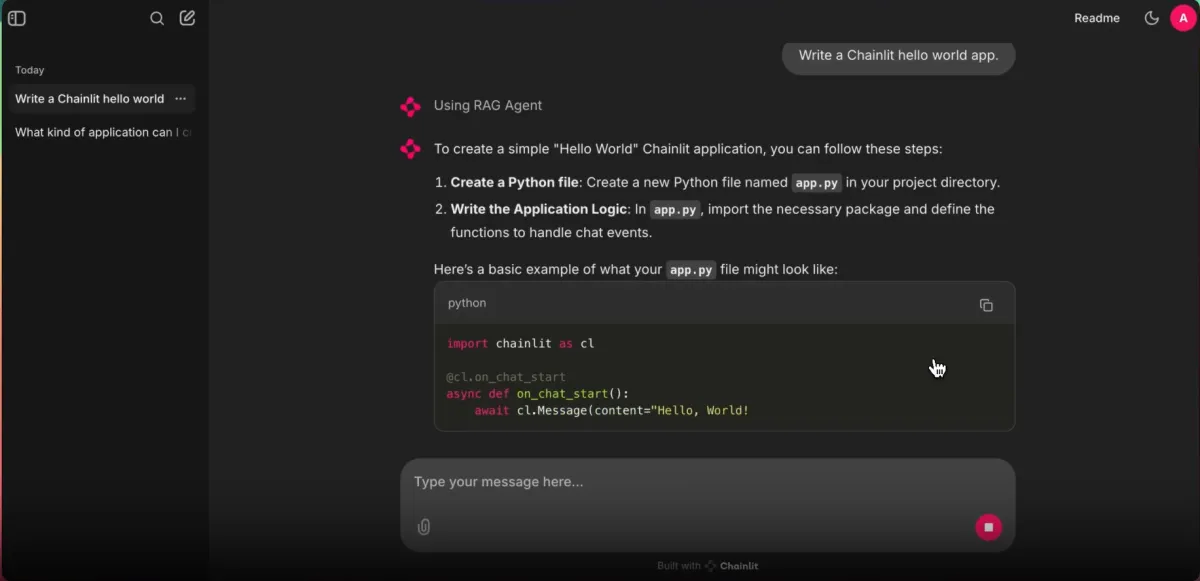1200x581 pixels.
Task: Click the 'async def on_chat_start():' code line
Action: [x=538, y=394]
